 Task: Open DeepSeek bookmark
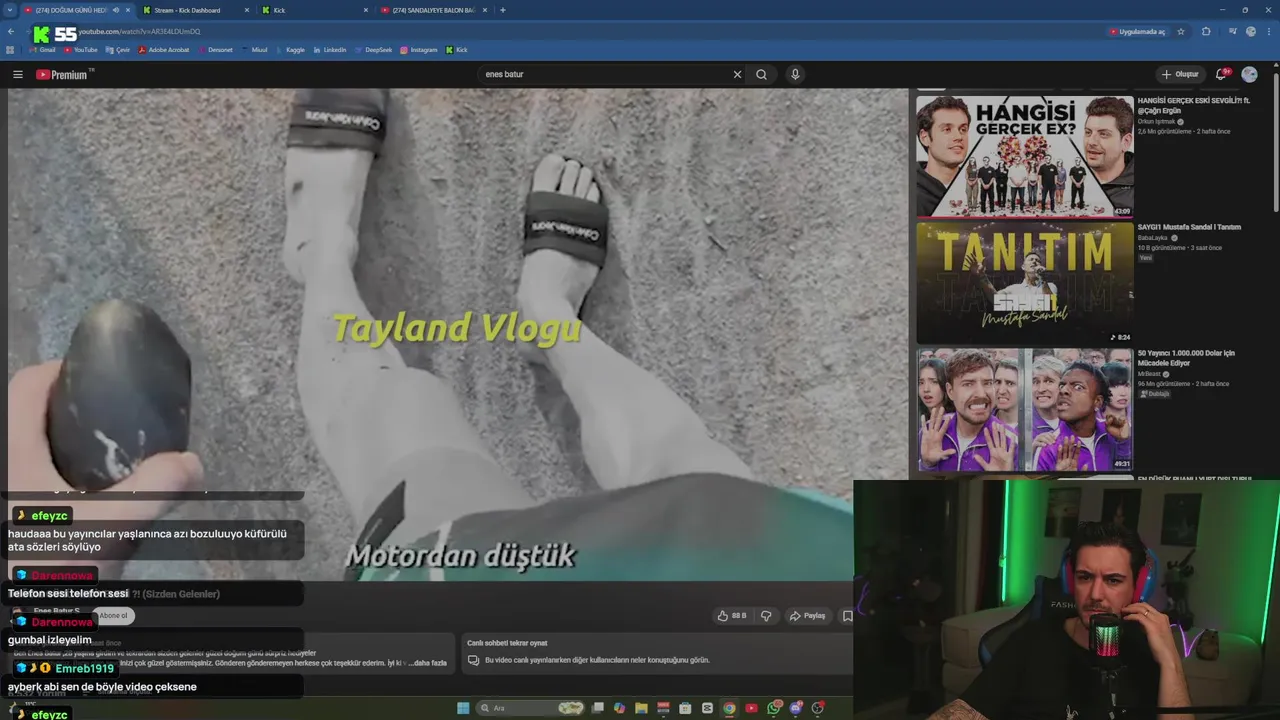point(374,49)
